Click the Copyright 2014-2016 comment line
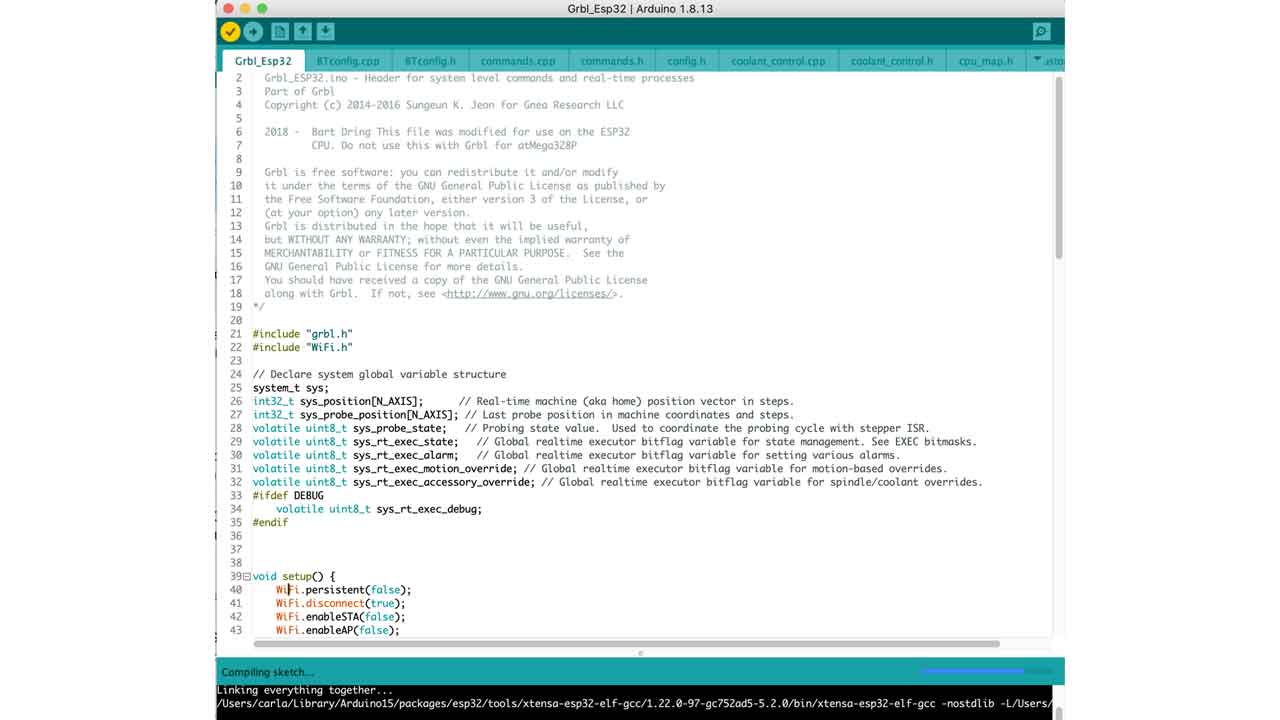Image resolution: width=1280 pixels, height=720 pixels. click(444, 105)
